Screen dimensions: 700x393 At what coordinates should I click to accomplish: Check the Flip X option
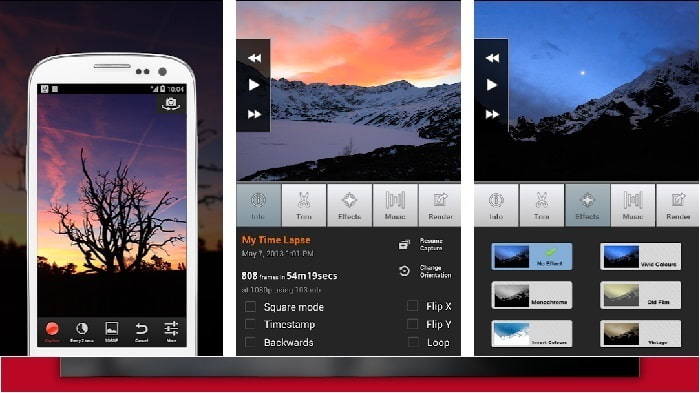[413, 306]
